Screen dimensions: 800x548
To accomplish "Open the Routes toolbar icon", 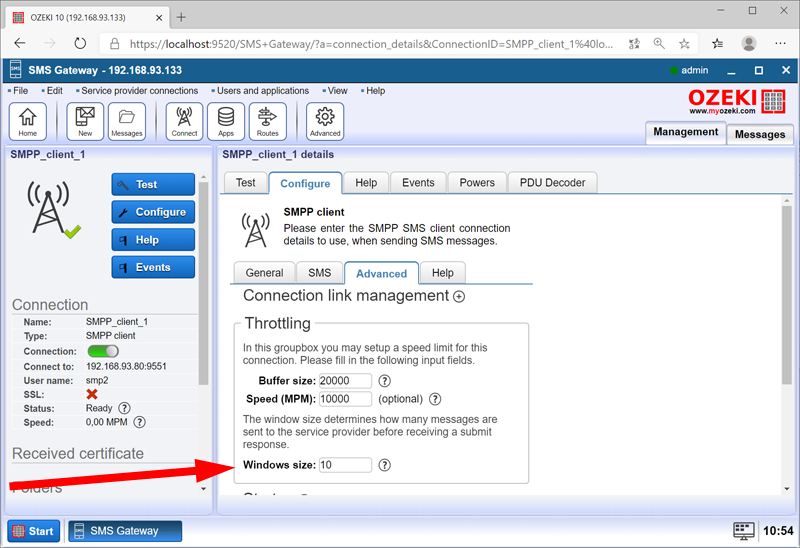I will pos(267,121).
